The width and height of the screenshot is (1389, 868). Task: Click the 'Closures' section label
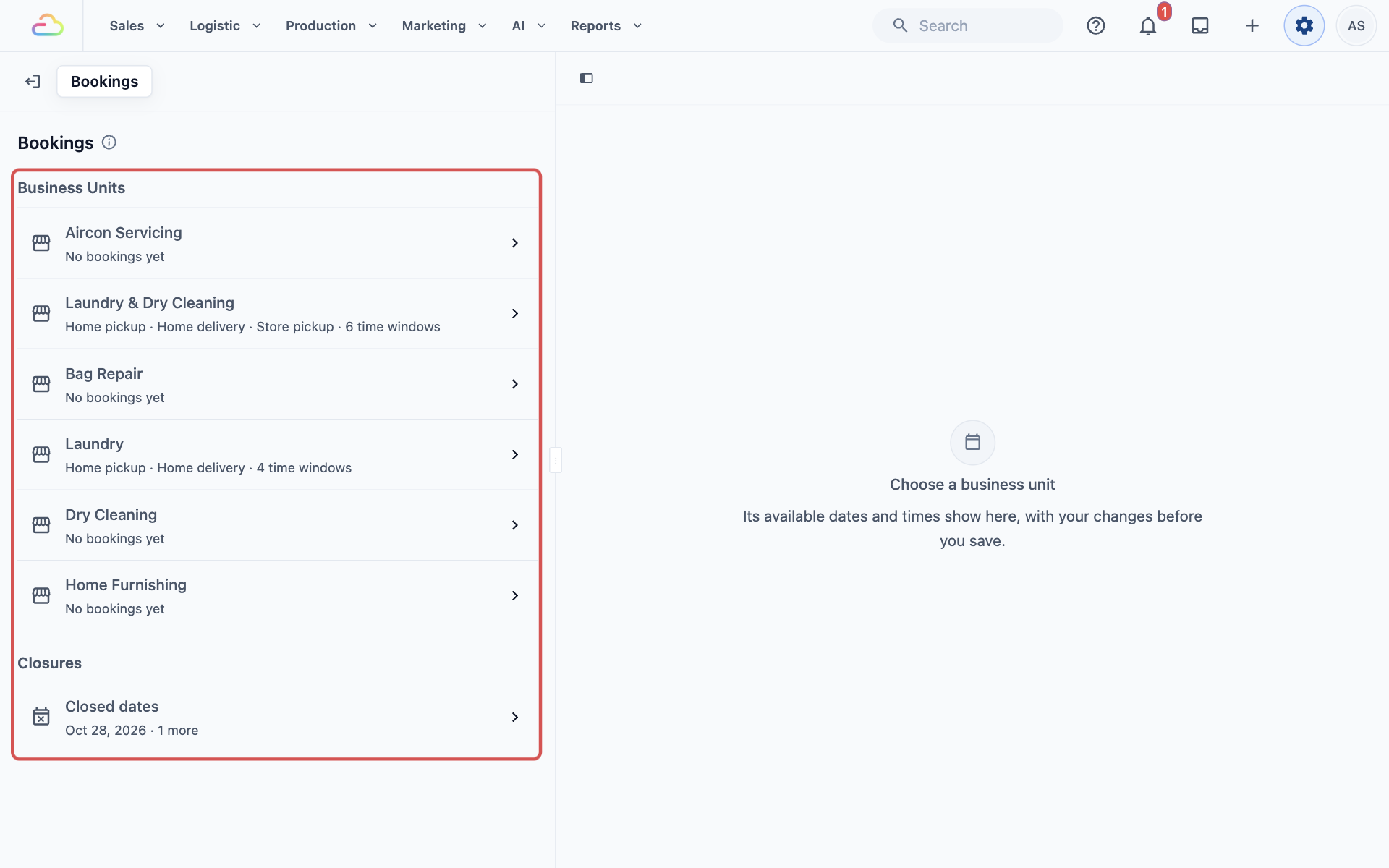click(49, 663)
